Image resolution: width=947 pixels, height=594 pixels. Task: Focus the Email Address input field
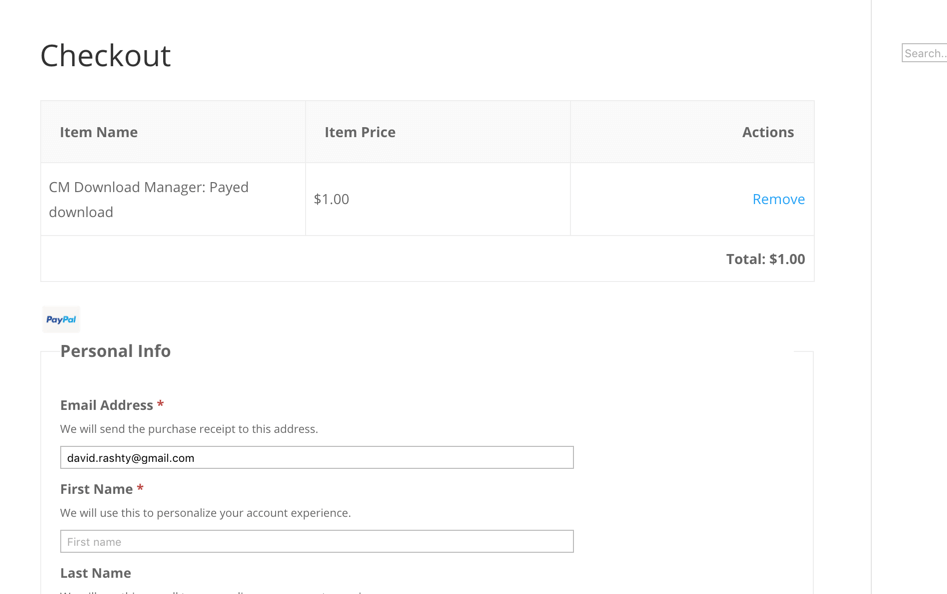(316, 458)
